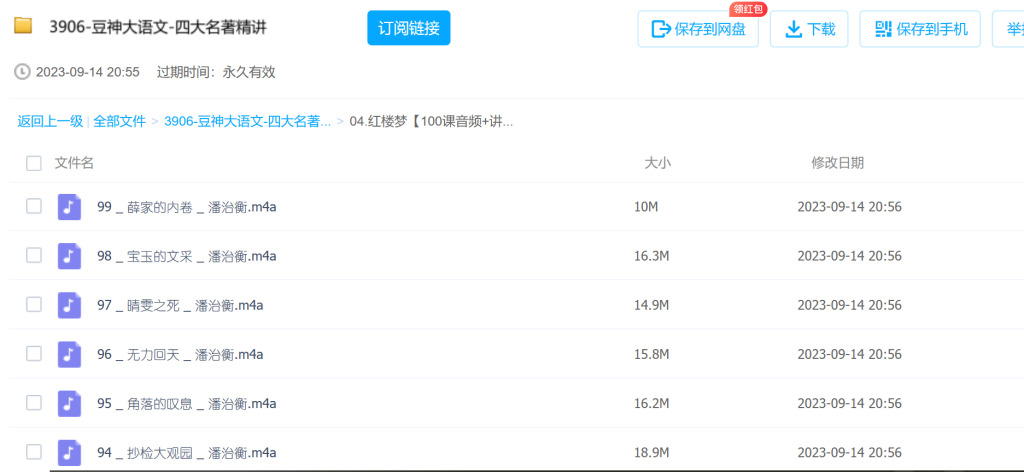Check the box for 98 宝玉的文采

[34, 255]
